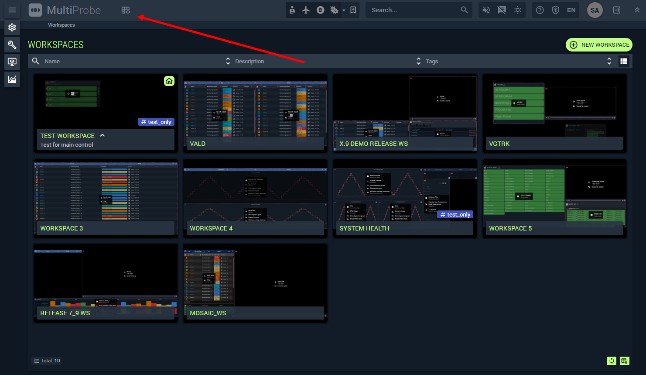The image size is (646, 375).
Task: Open the WORKSPACE 3 thumbnail
Action: pos(105,199)
